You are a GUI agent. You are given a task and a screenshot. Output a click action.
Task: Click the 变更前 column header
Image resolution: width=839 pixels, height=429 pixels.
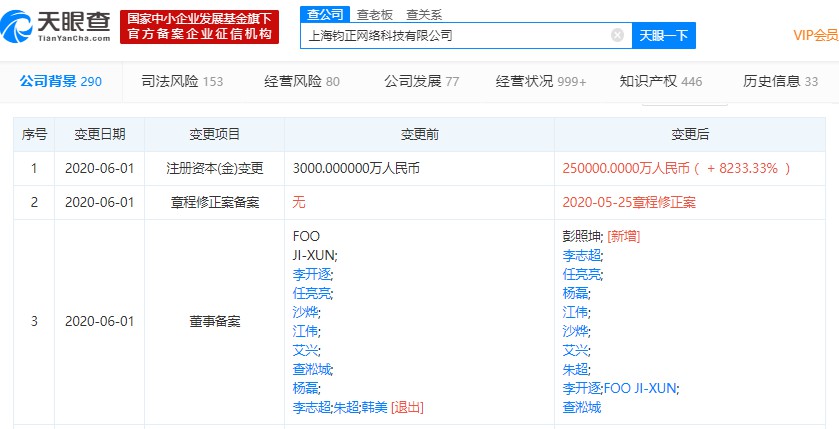420,134
